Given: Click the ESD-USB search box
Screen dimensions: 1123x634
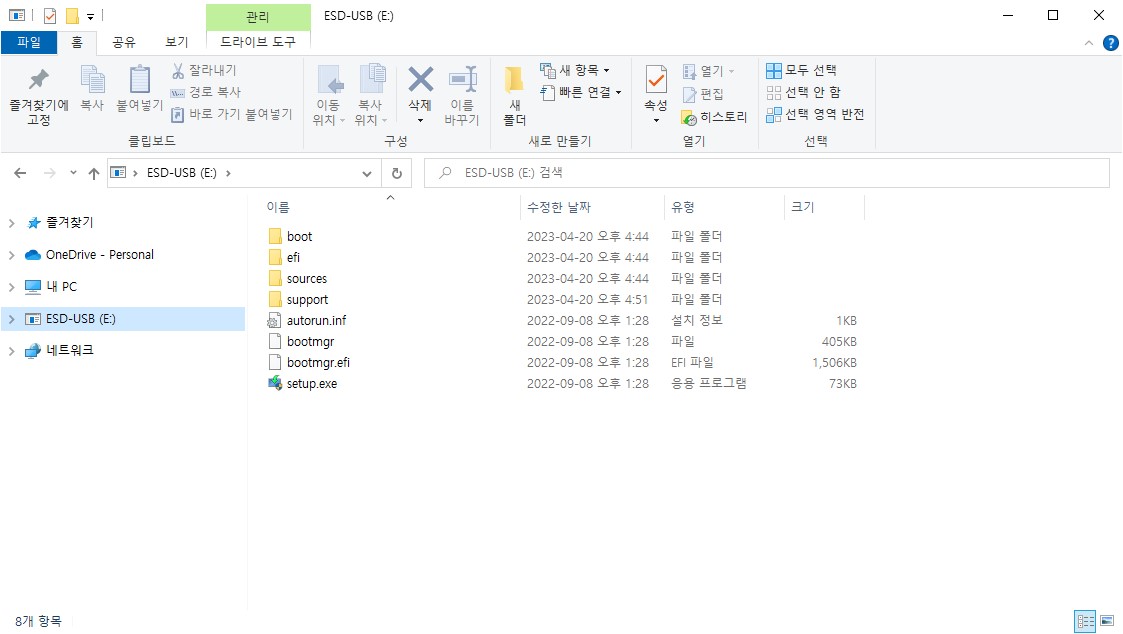Looking at the screenshot, I should [767, 173].
